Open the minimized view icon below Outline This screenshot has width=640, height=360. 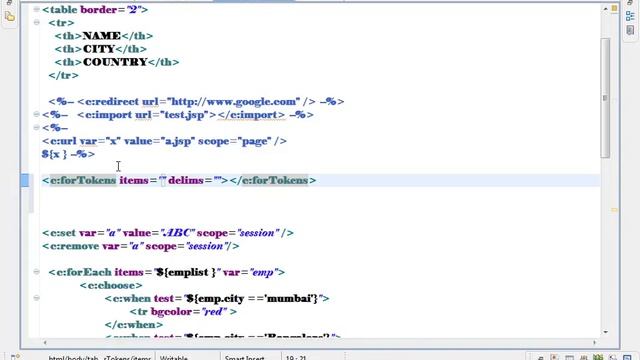[x=630, y=31]
